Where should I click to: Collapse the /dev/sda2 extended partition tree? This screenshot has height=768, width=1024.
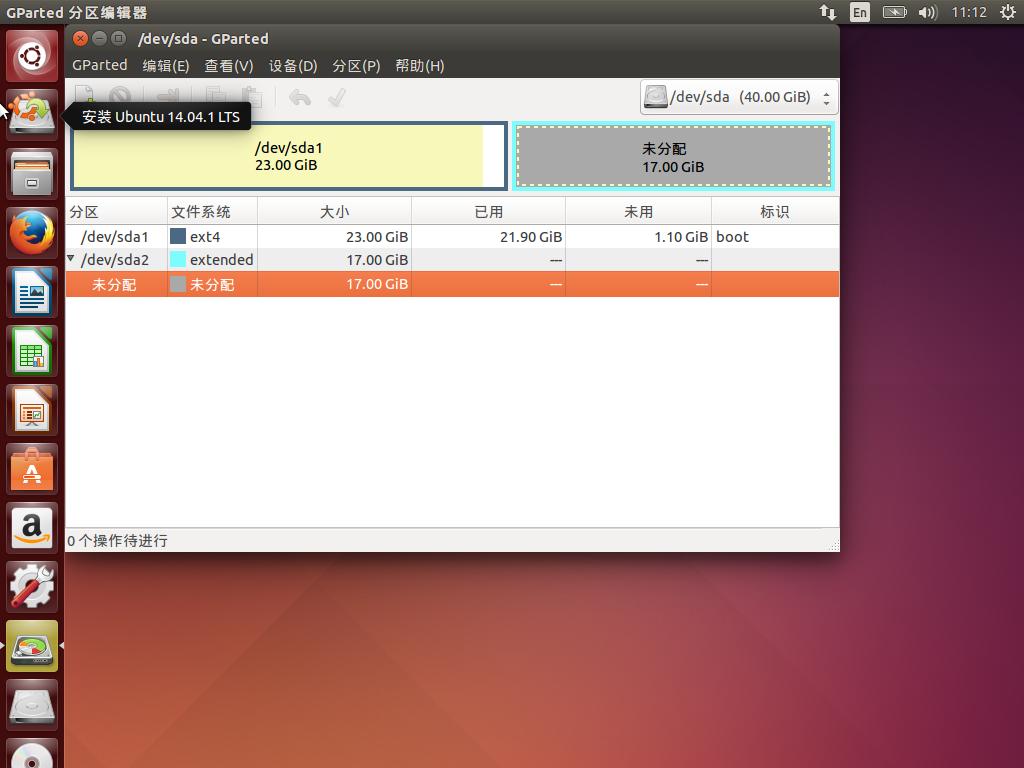pyautogui.click(x=71, y=259)
